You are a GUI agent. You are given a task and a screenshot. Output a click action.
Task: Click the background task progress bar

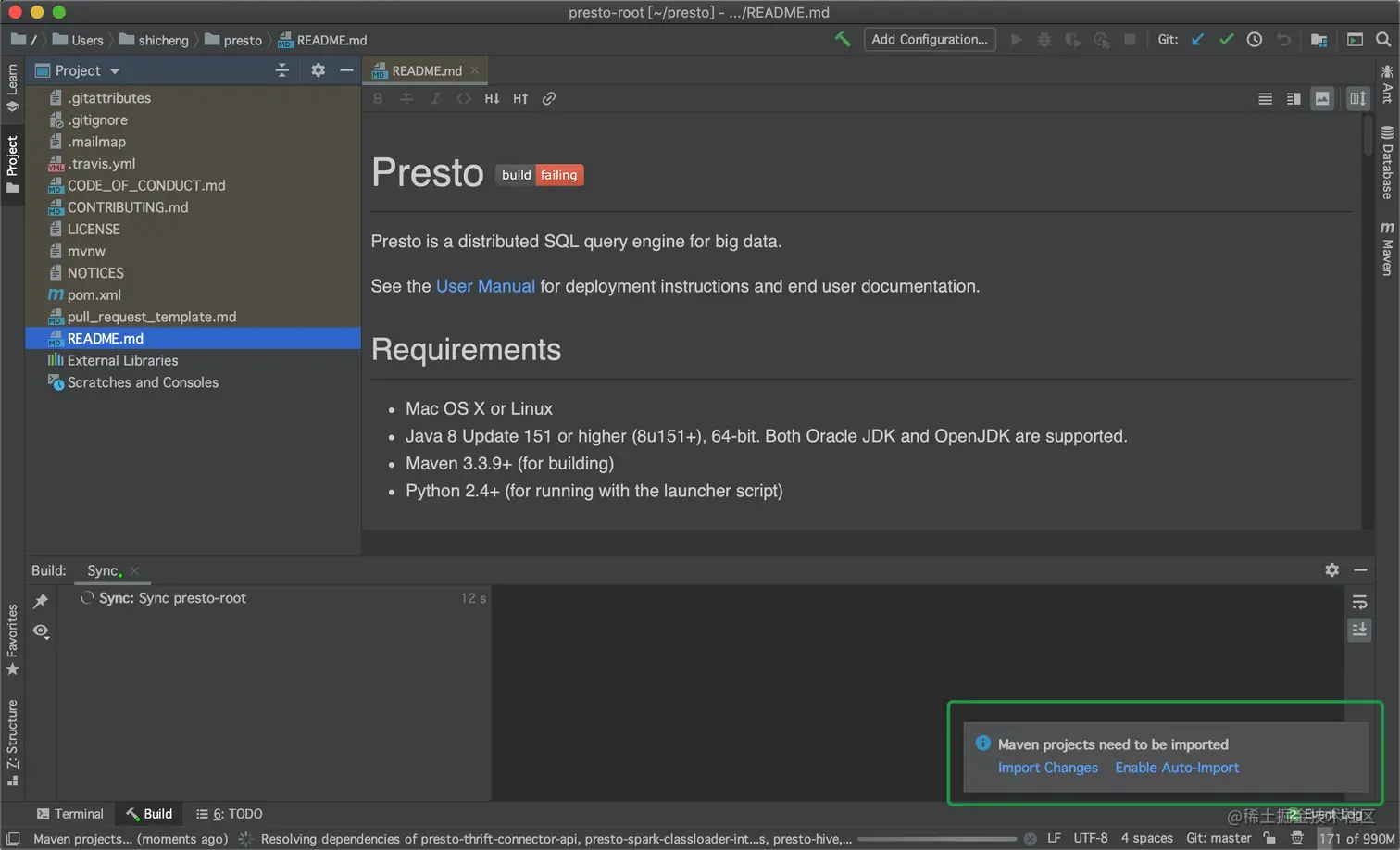click(x=937, y=839)
